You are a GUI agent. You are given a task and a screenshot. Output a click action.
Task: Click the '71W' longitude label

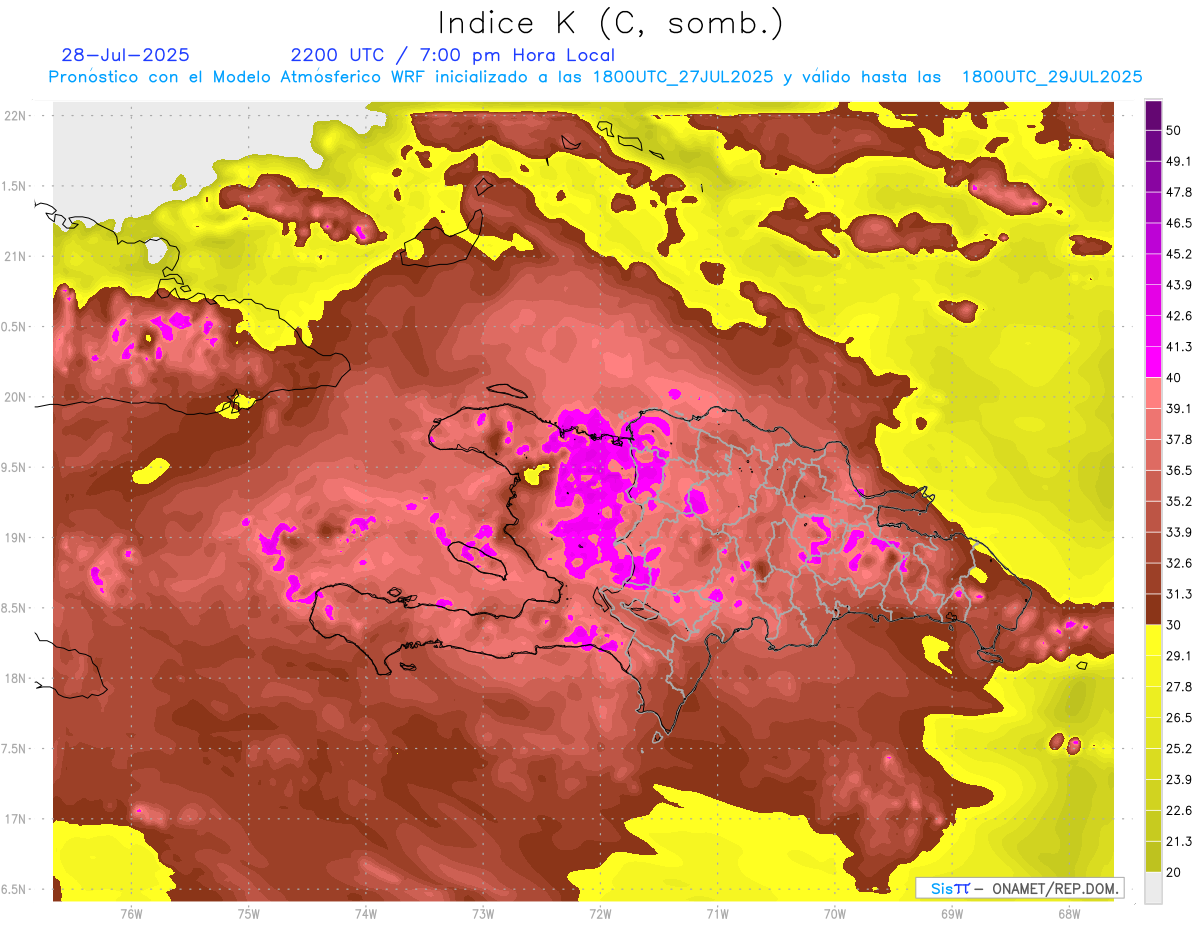[717, 913]
